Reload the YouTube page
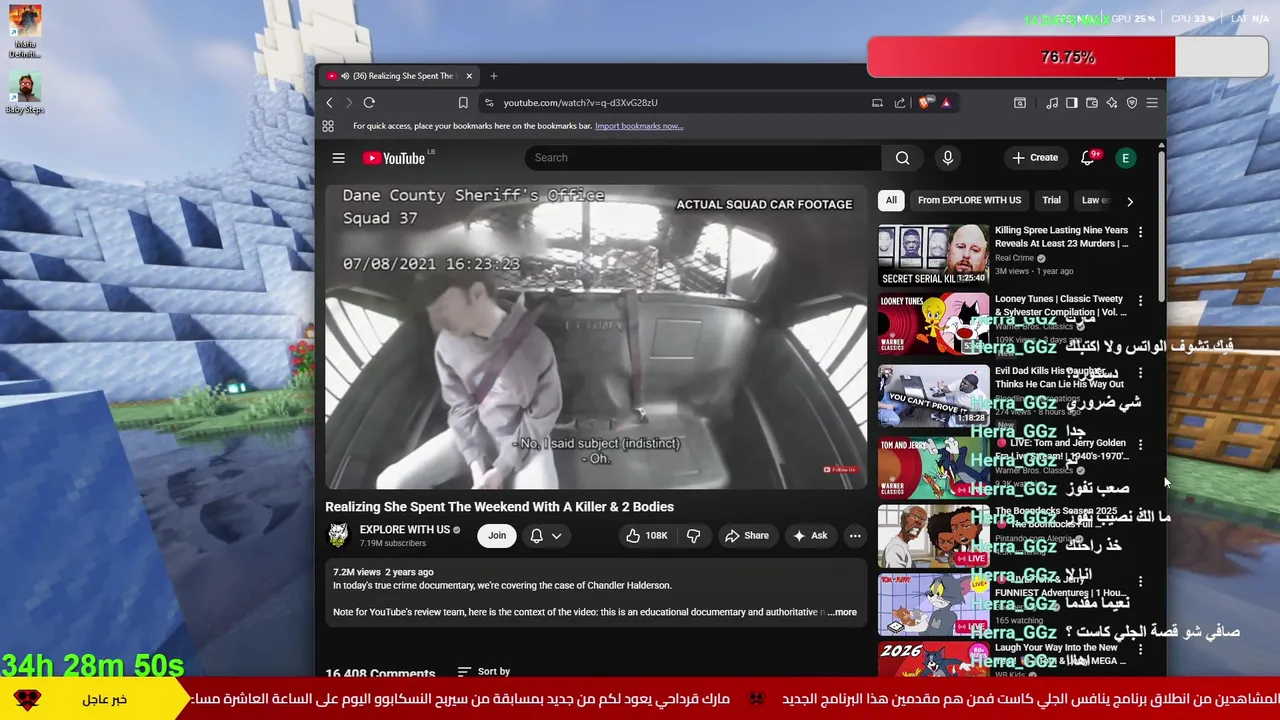This screenshot has width=1280, height=720. 369,103
